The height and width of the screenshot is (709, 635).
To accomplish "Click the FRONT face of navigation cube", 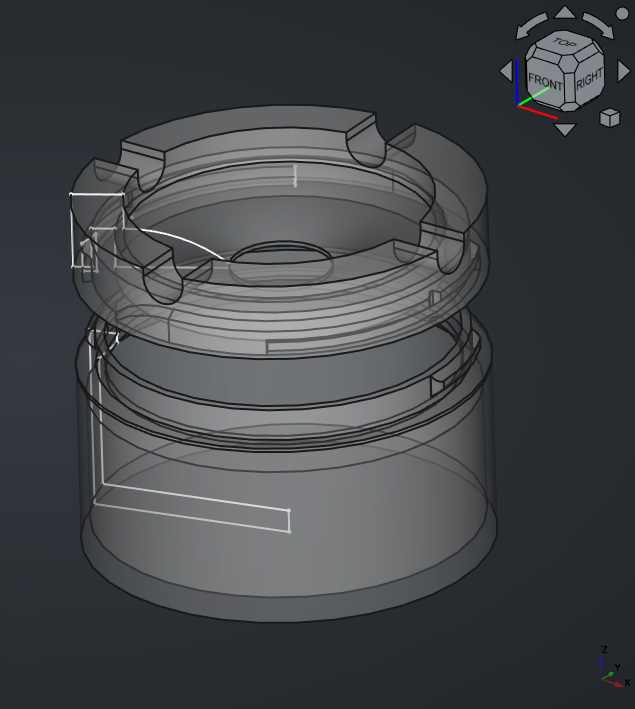I will (545, 82).
